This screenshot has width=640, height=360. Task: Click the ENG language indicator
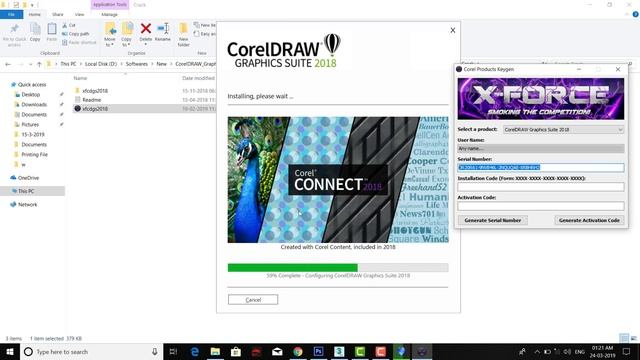[x=580, y=352]
